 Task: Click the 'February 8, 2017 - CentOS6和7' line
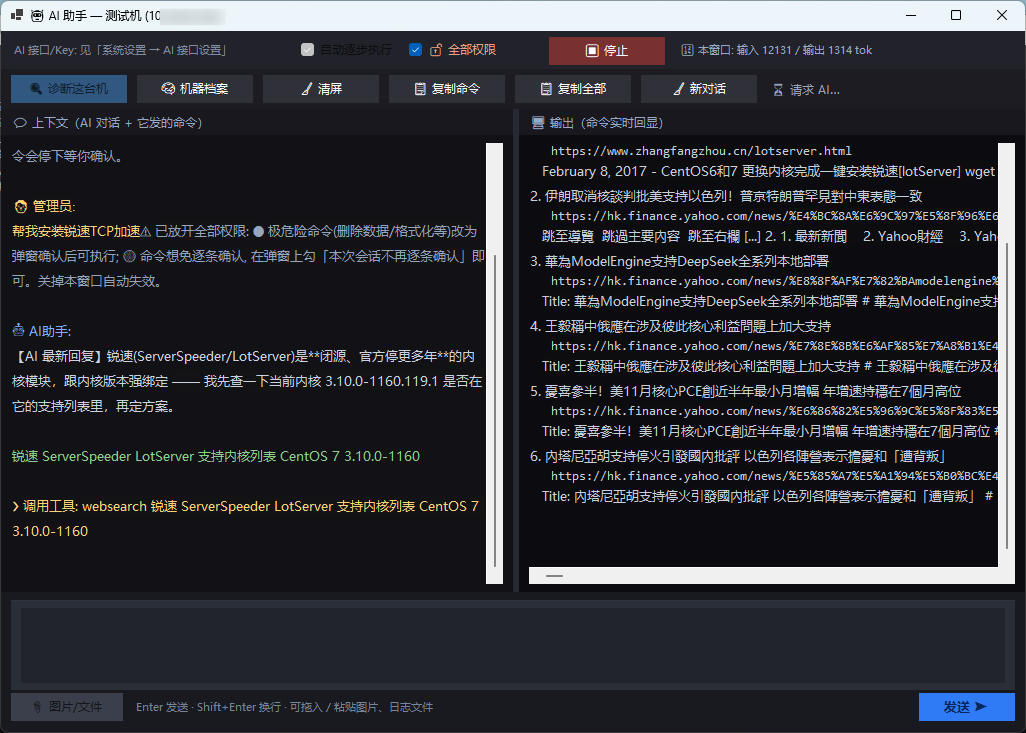click(x=768, y=171)
